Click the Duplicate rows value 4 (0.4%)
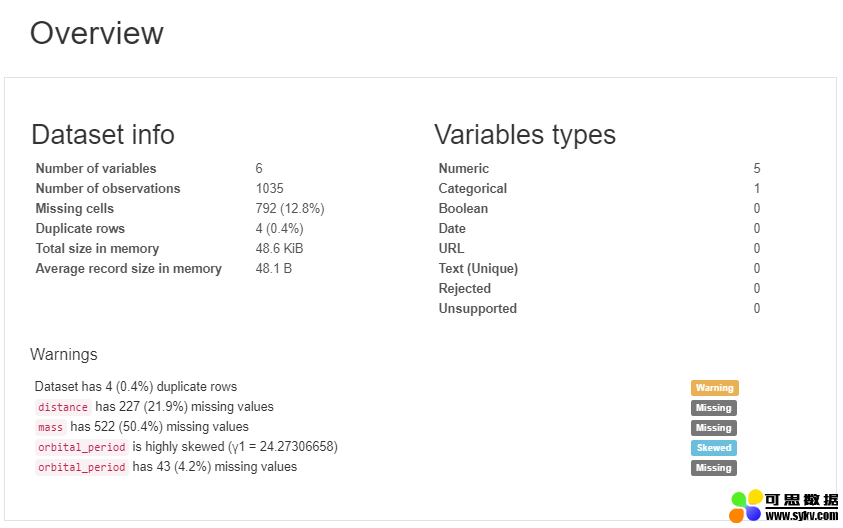Viewport: 843px width, 528px height. point(280,229)
